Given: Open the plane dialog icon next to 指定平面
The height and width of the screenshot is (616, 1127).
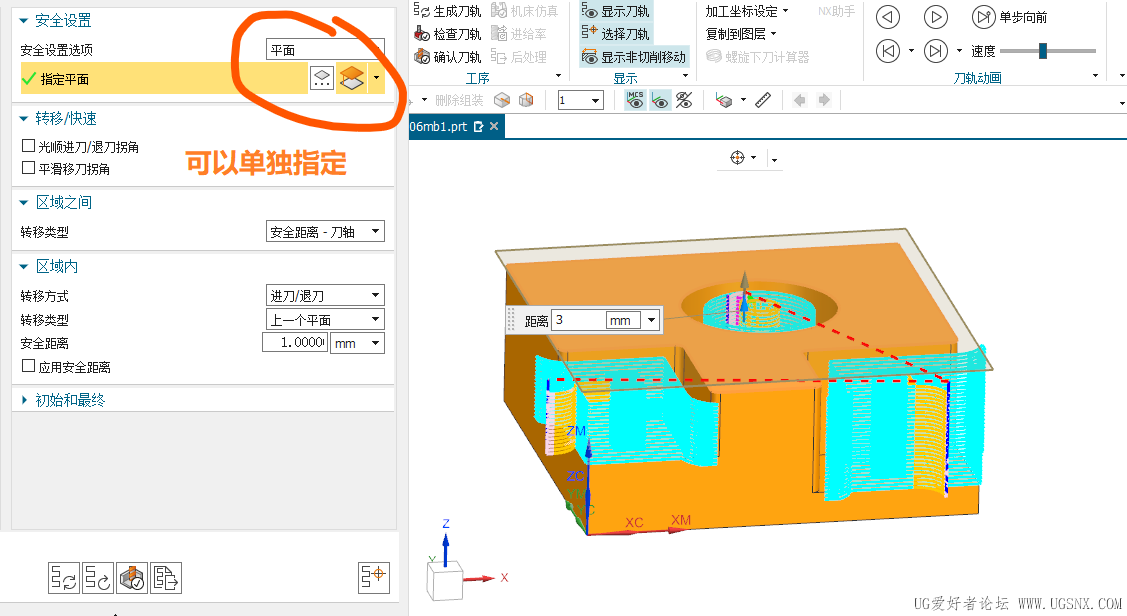Looking at the screenshot, I should [x=322, y=78].
